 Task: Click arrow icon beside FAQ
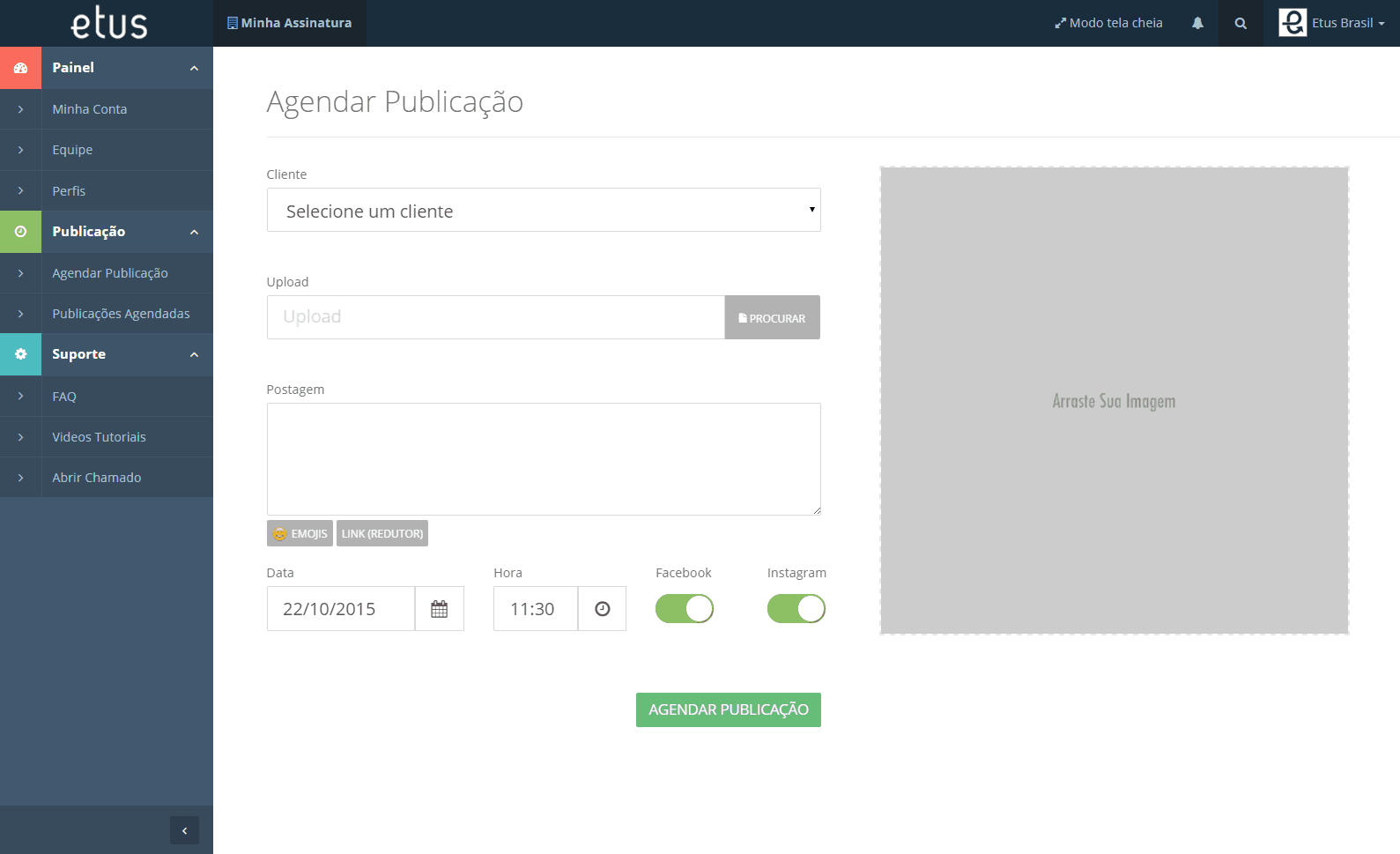(20, 397)
